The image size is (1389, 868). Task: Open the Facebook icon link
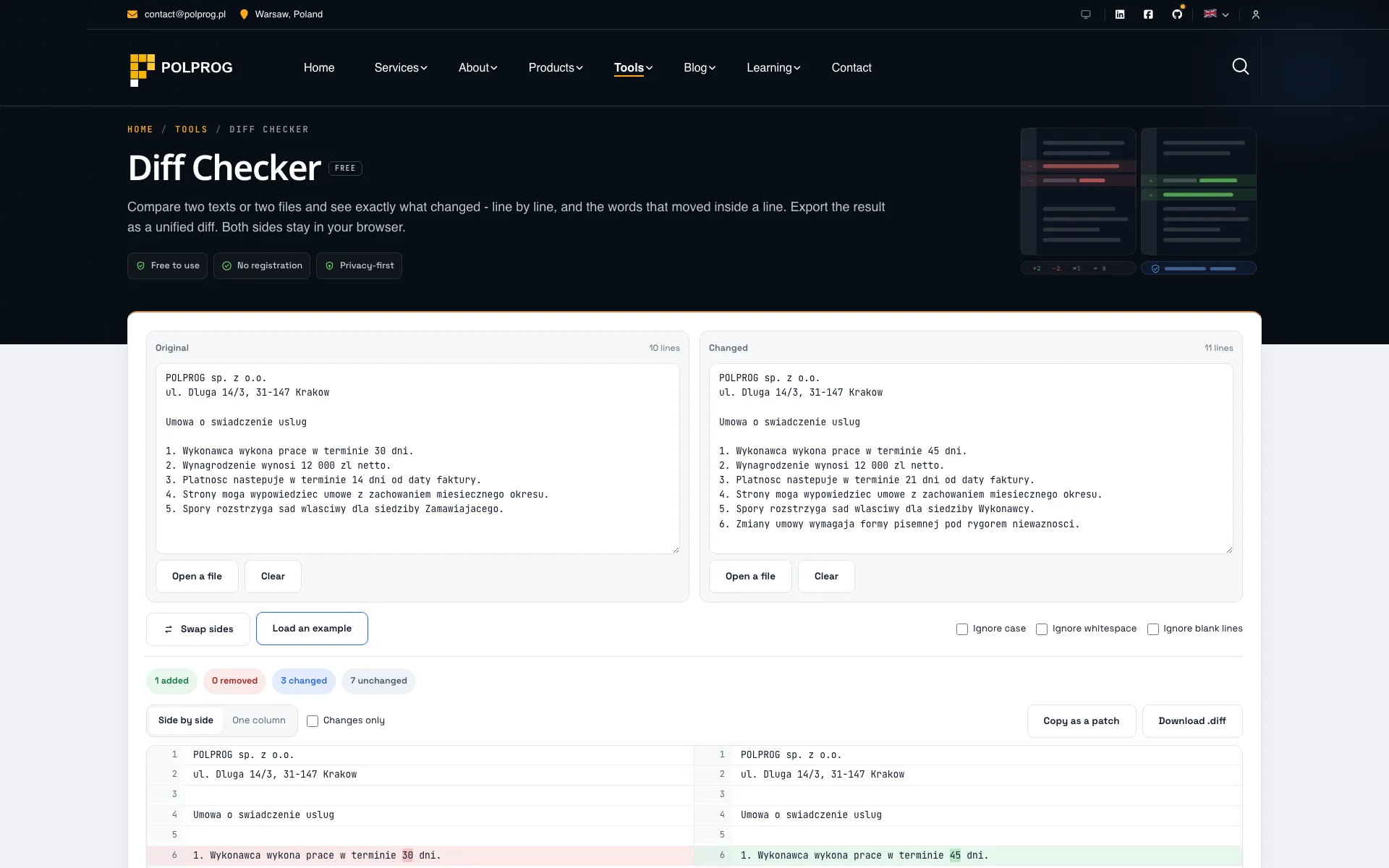(x=1148, y=14)
